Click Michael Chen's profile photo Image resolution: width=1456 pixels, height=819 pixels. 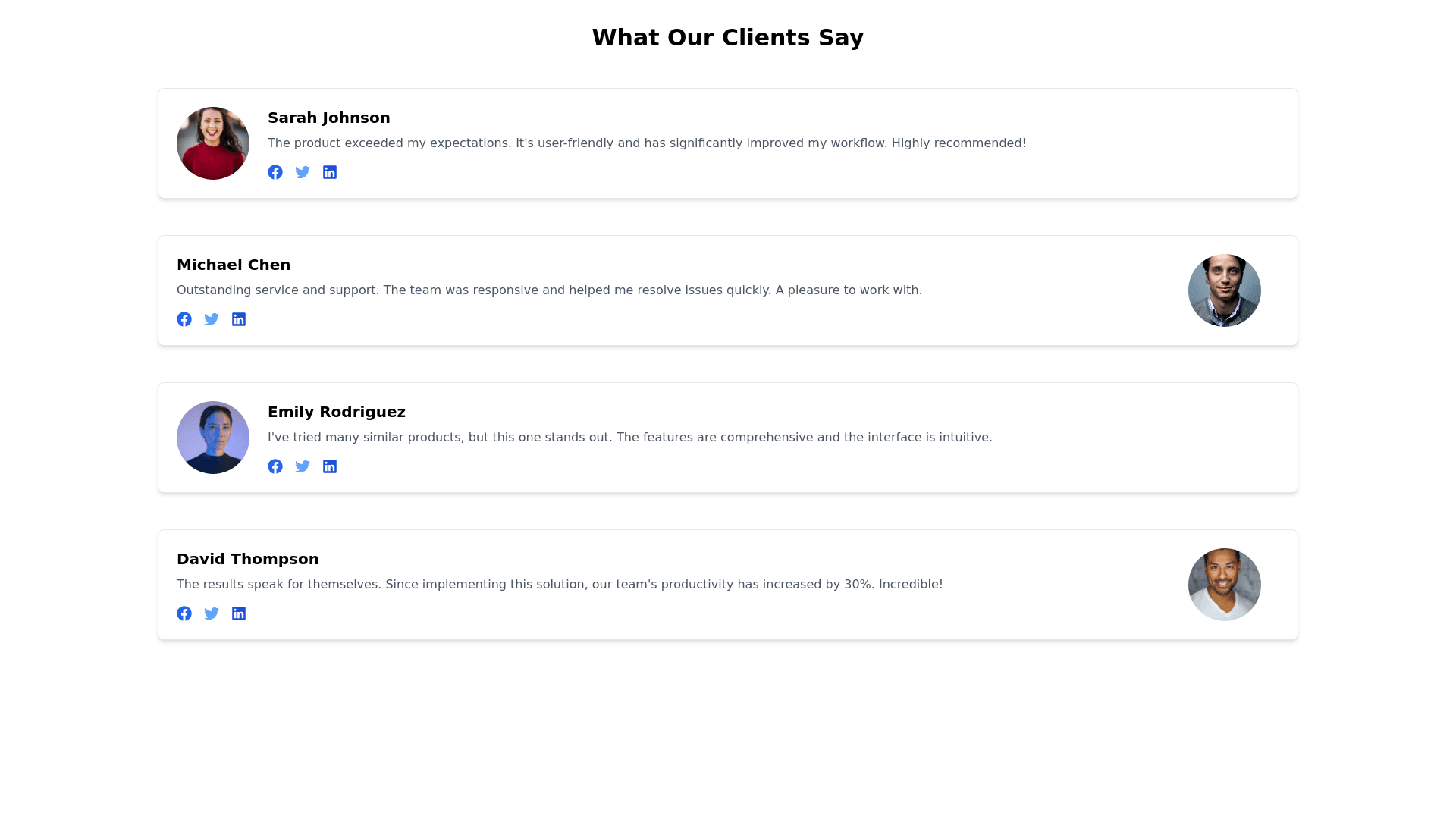pos(1224,290)
